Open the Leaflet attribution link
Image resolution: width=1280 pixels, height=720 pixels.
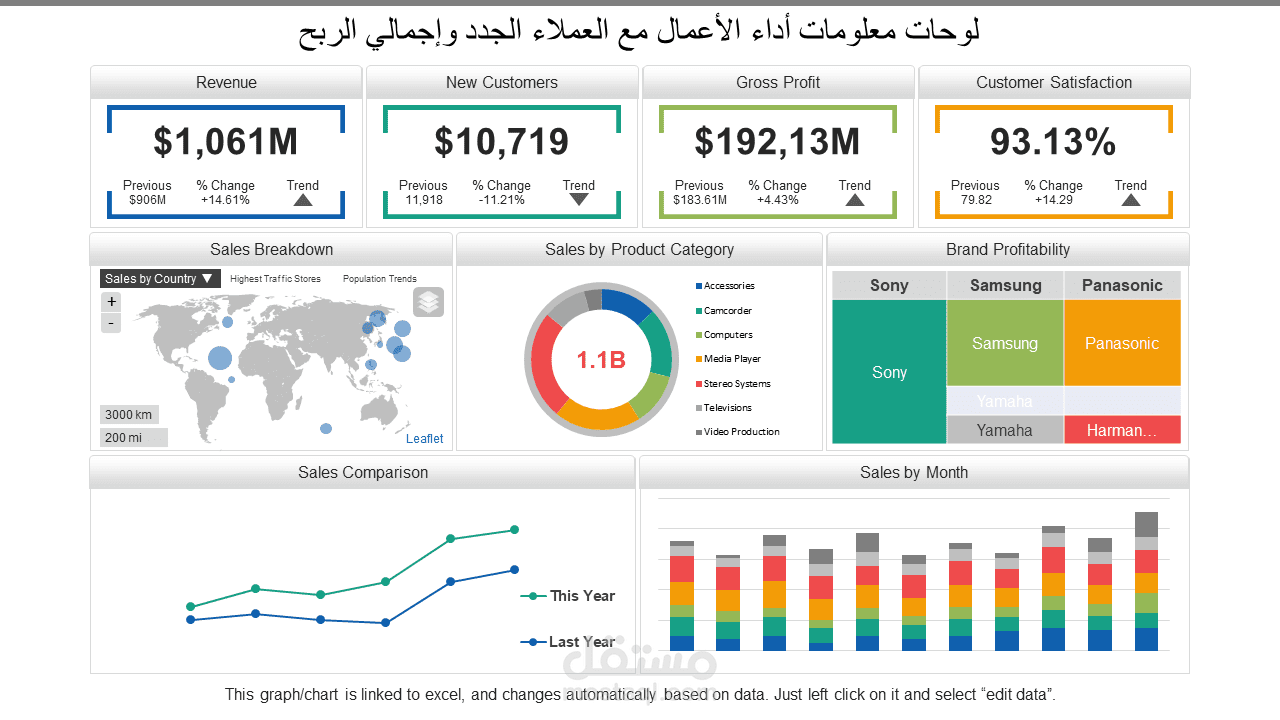coord(424,438)
